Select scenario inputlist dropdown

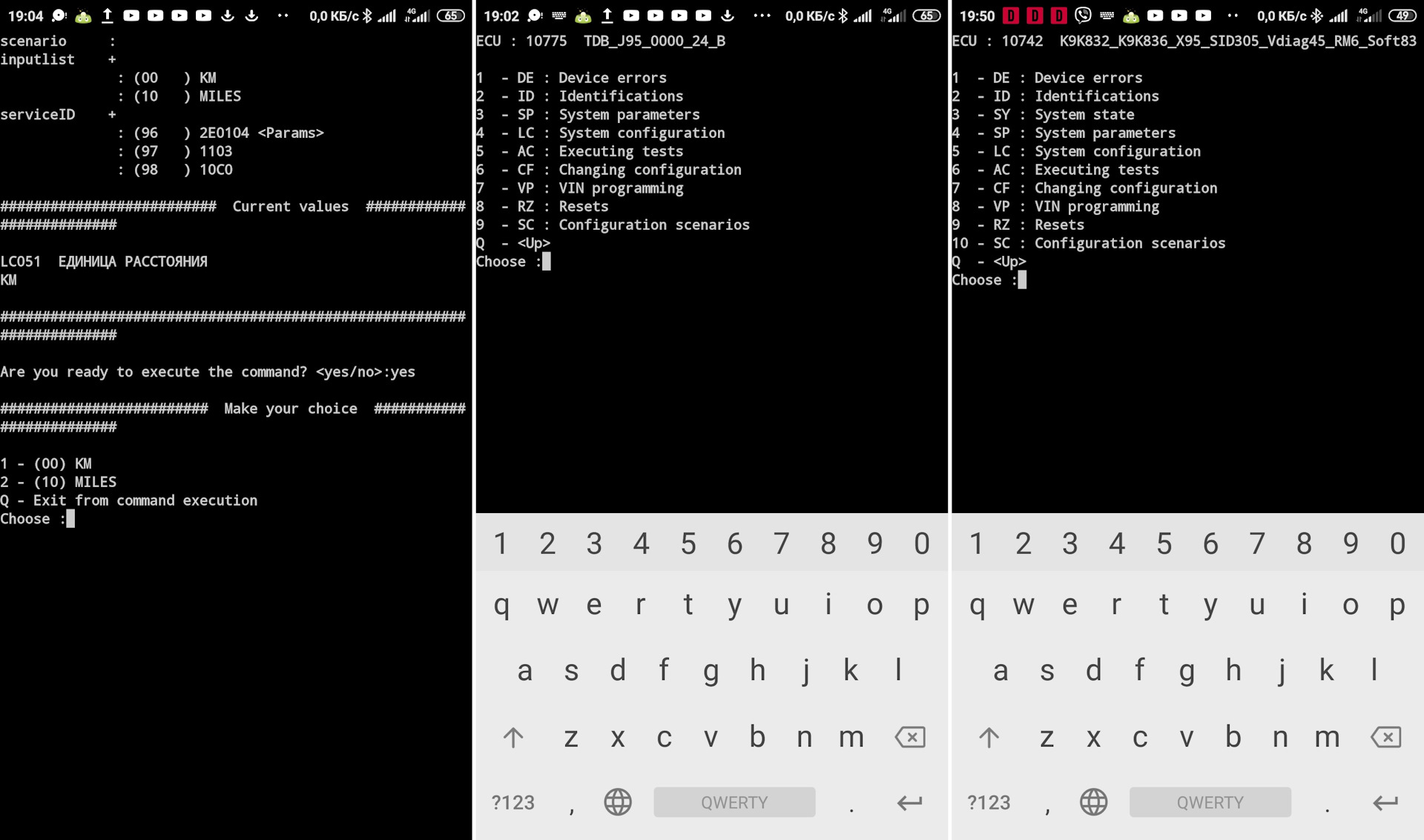coord(113,59)
